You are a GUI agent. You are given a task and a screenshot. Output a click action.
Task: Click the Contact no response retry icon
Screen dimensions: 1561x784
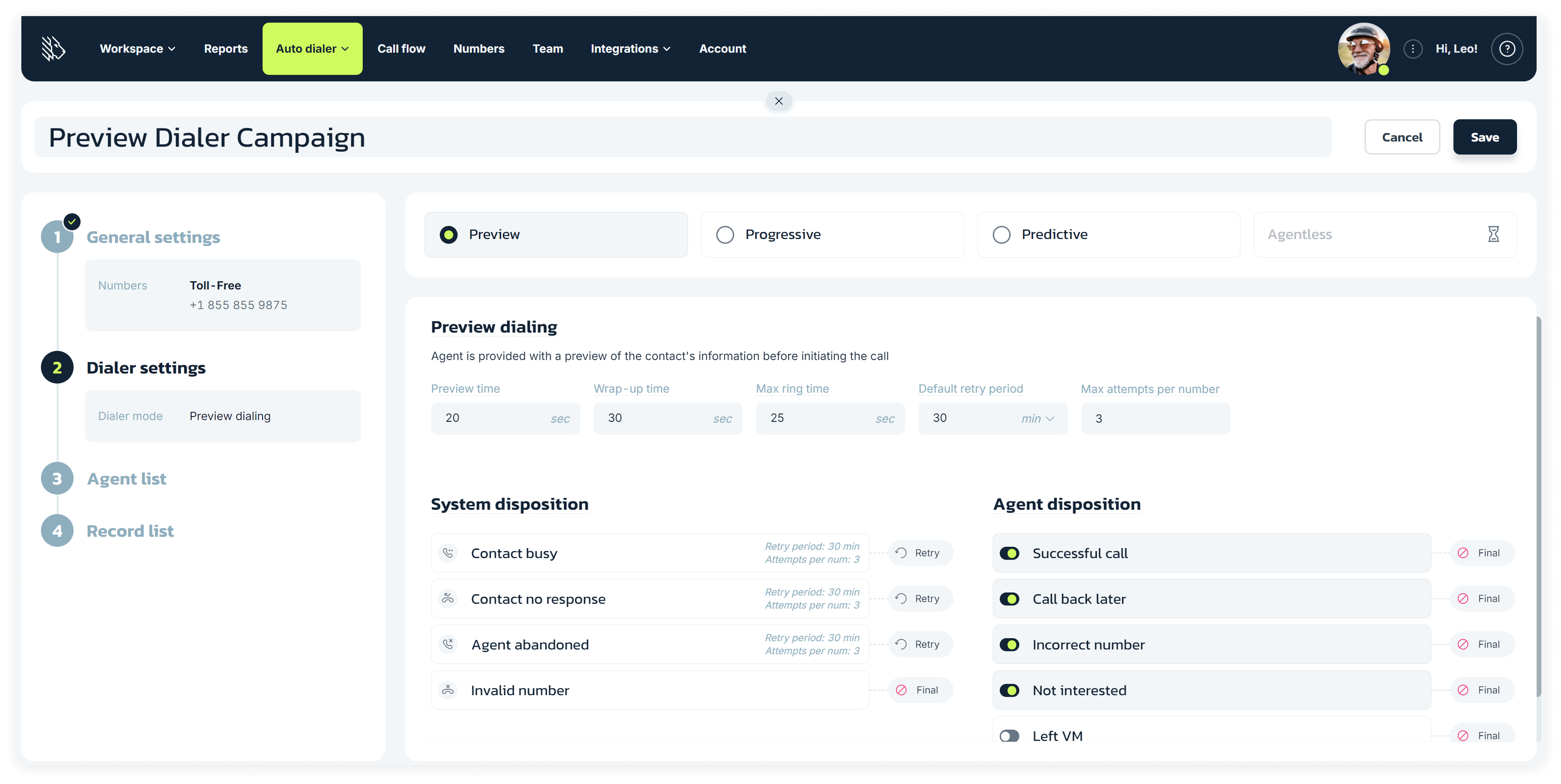tap(900, 598)
